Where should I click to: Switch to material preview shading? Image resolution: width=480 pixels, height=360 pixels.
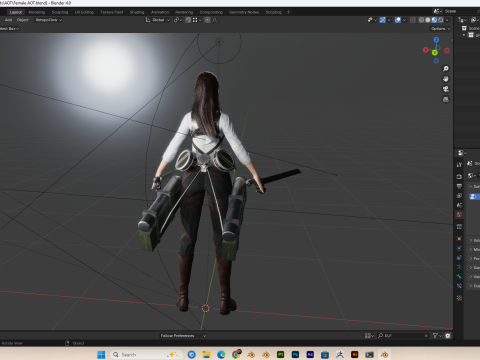[x=434, y=20]
